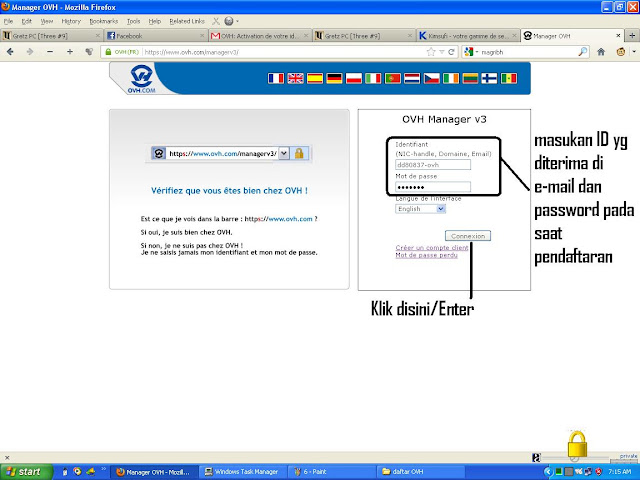Screen dimensions: 640x480
Task: Open the 6 - Paint taskbar window
Action: [x=331, y=472]
